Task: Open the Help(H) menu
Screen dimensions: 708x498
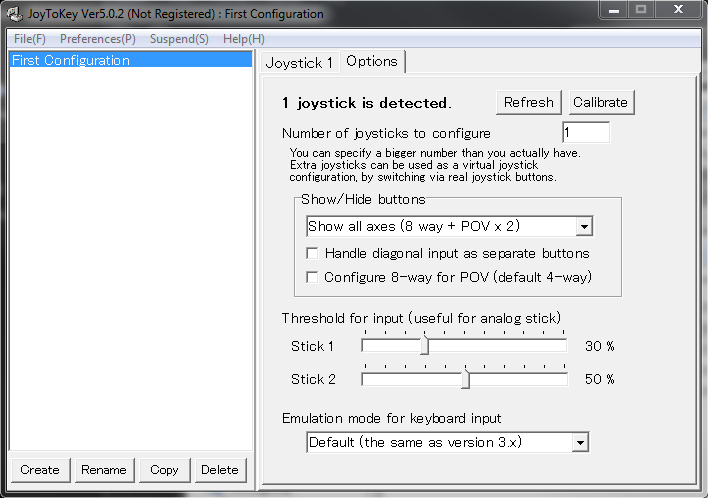Action: click(x=244, y=39)
